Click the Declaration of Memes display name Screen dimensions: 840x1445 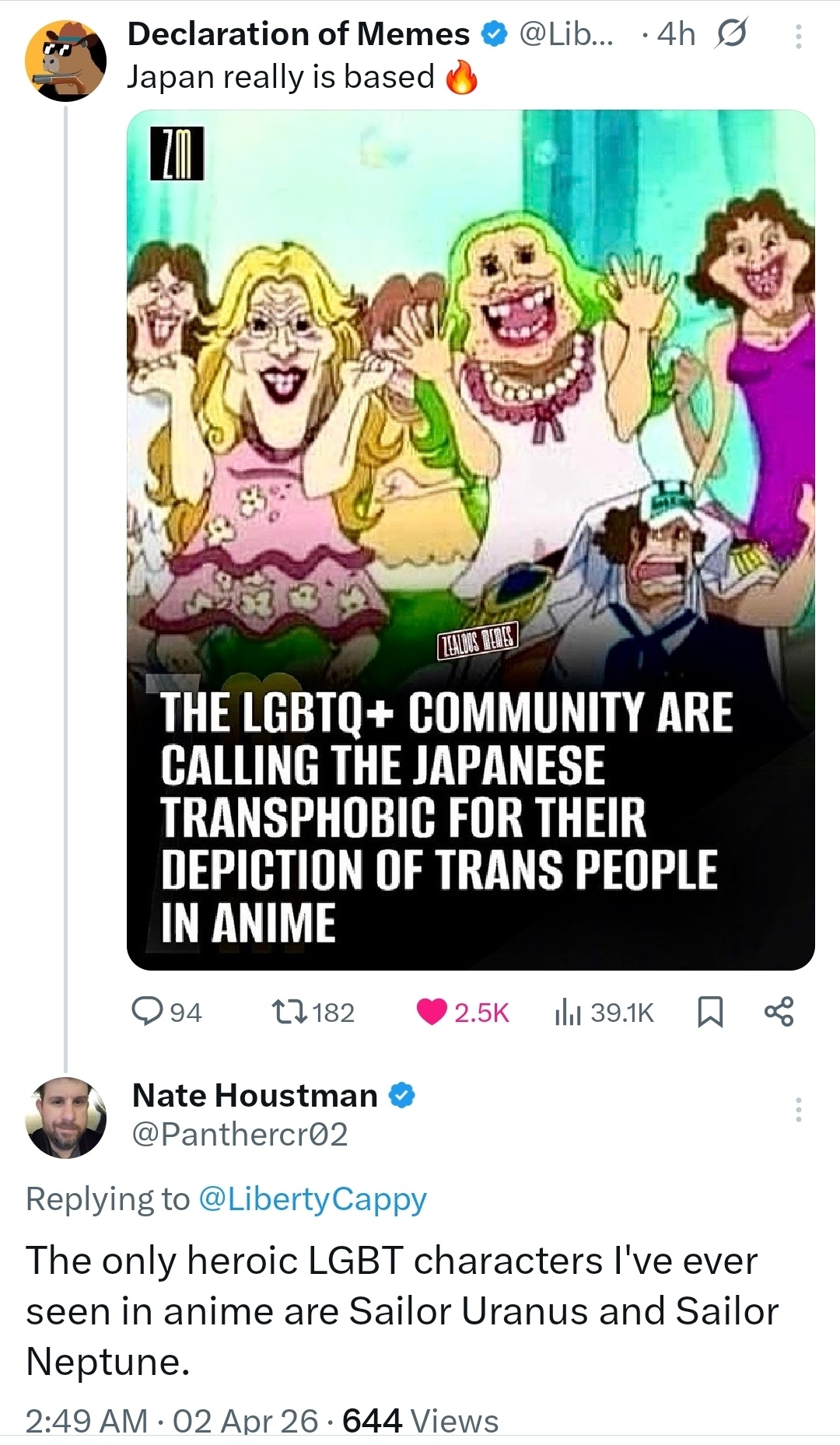298,34
